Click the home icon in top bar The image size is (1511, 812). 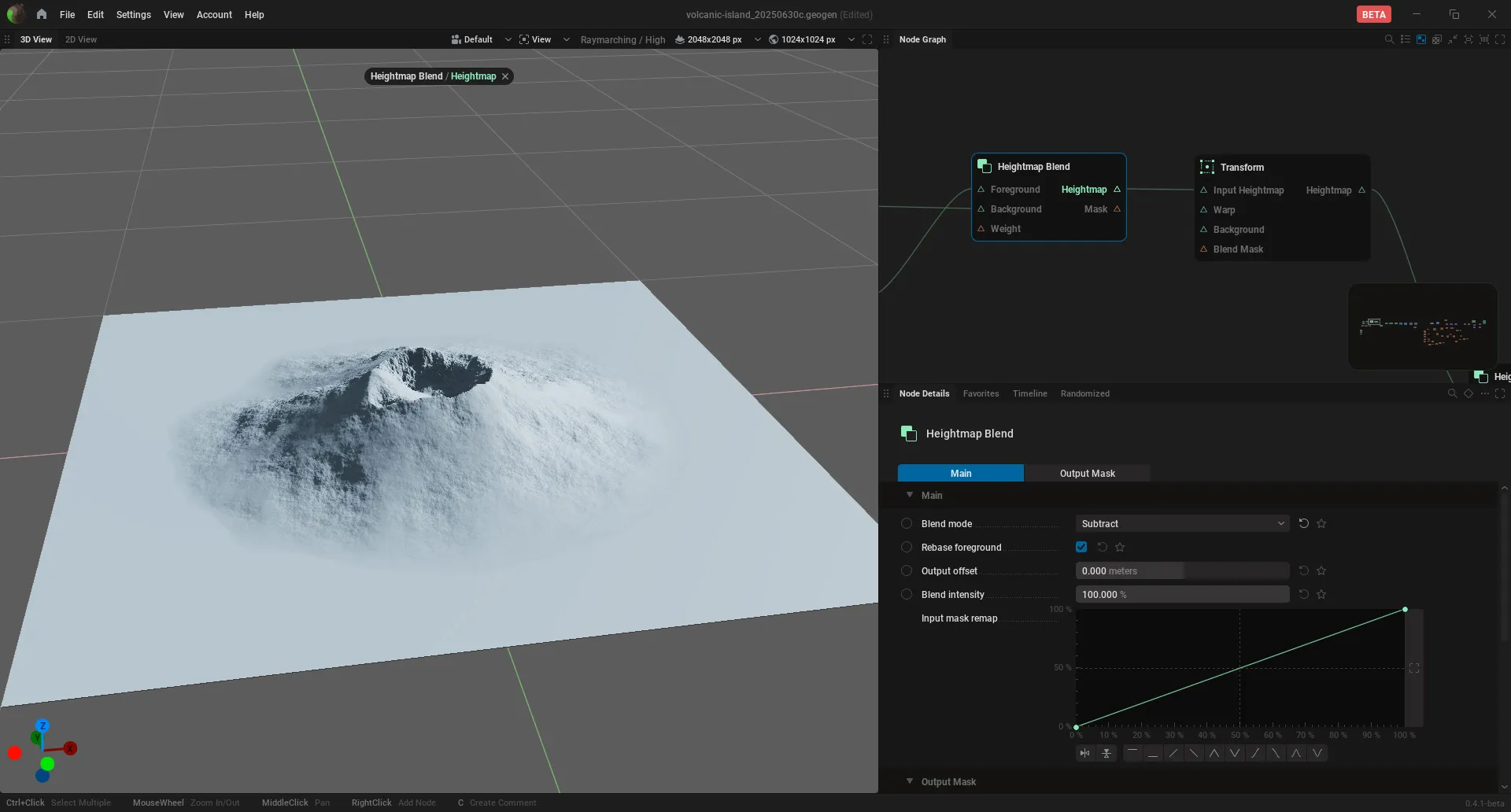pyautogui.click(x=42, y=14)
